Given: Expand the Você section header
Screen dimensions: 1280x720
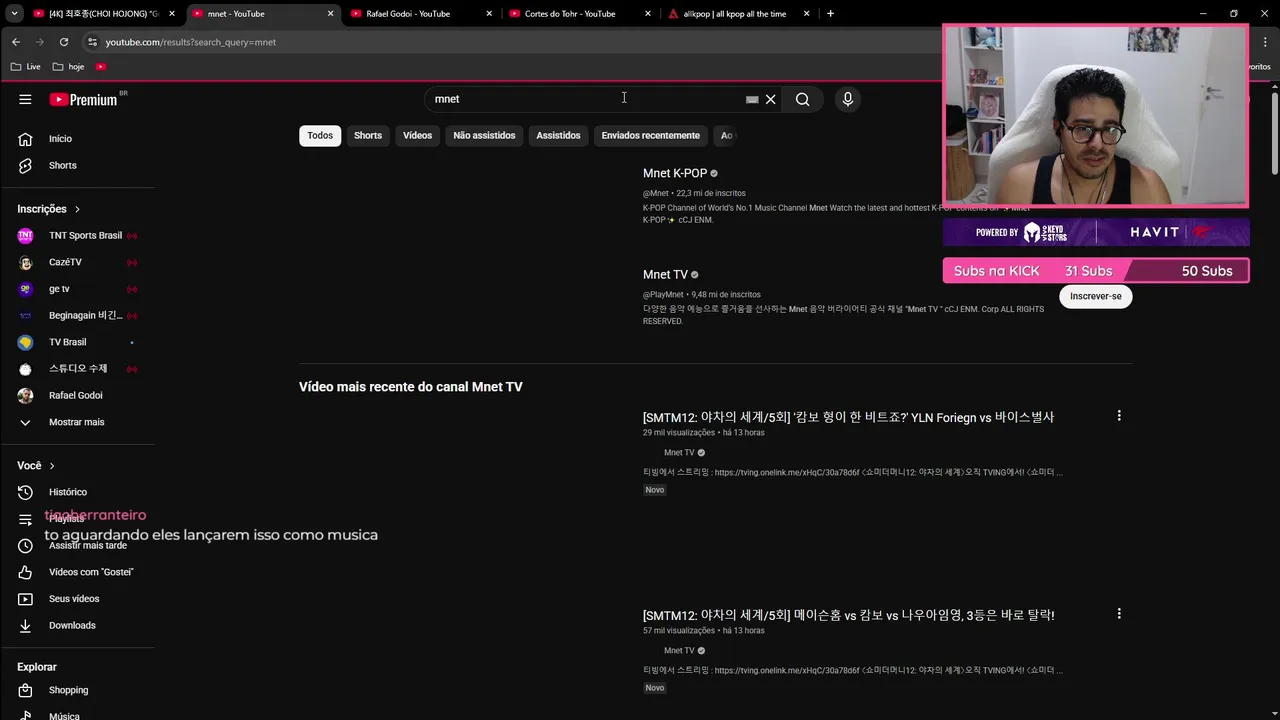Looking at the screenshot, I should tap(36, 466).
